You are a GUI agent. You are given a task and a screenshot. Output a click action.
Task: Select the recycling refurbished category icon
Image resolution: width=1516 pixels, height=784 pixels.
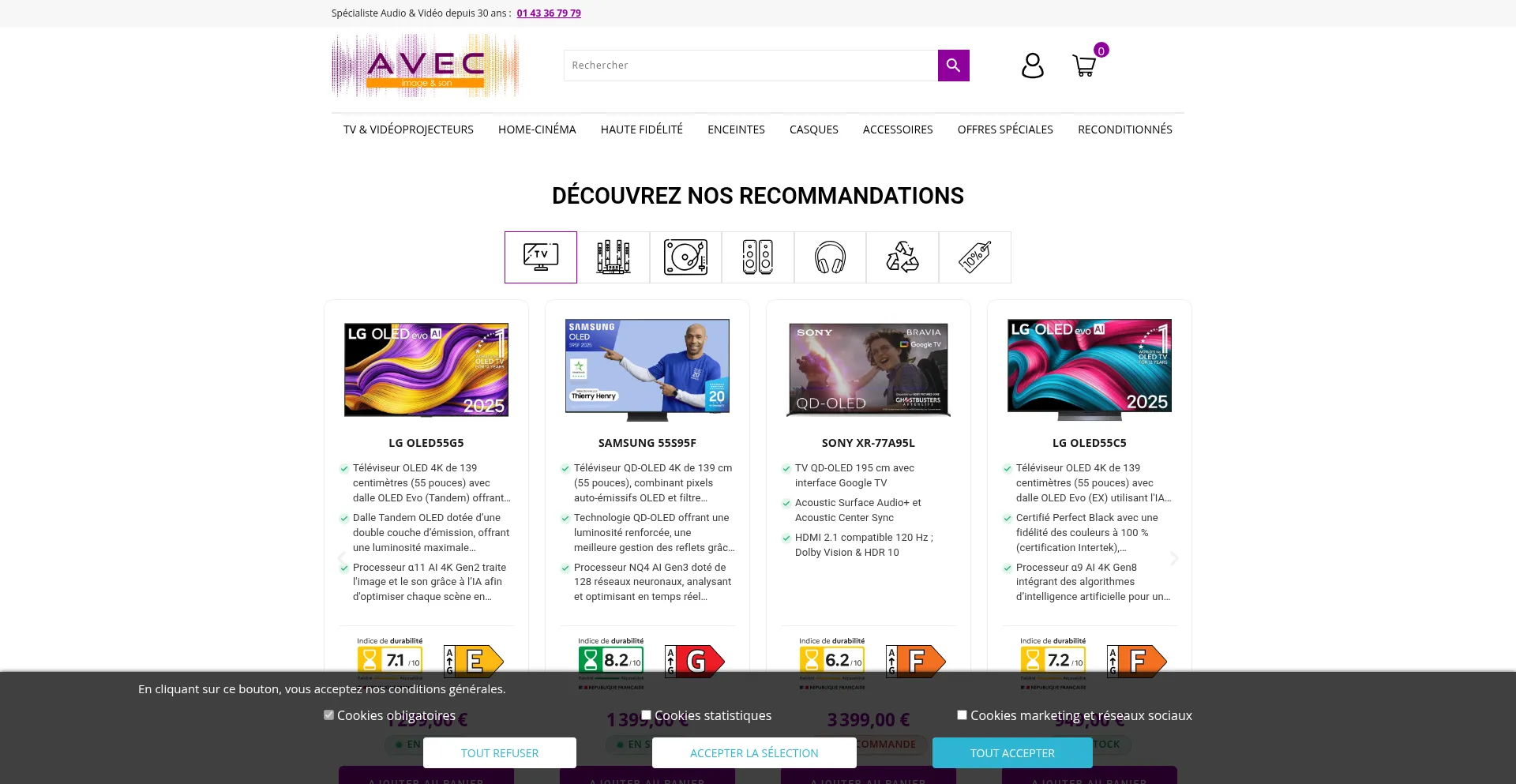(902, 257)
